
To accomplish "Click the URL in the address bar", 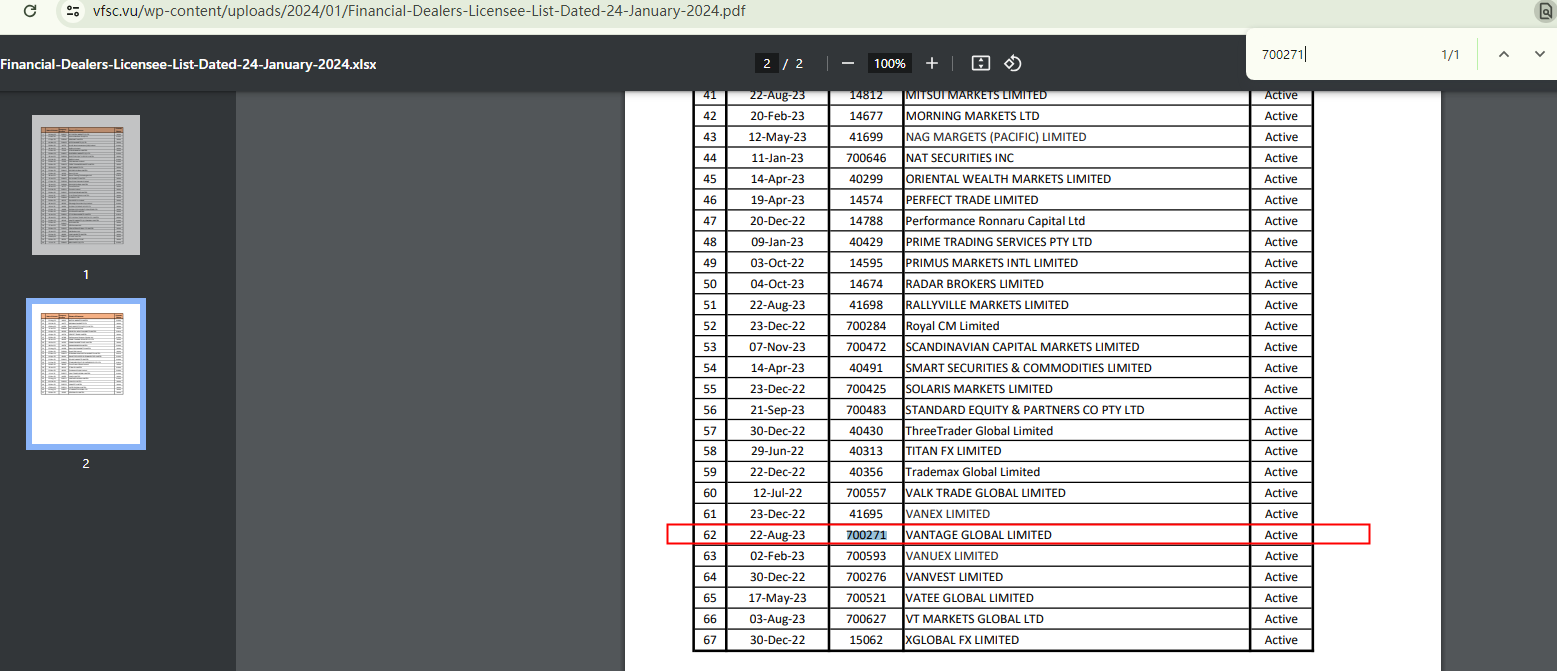I will [418, 11].
